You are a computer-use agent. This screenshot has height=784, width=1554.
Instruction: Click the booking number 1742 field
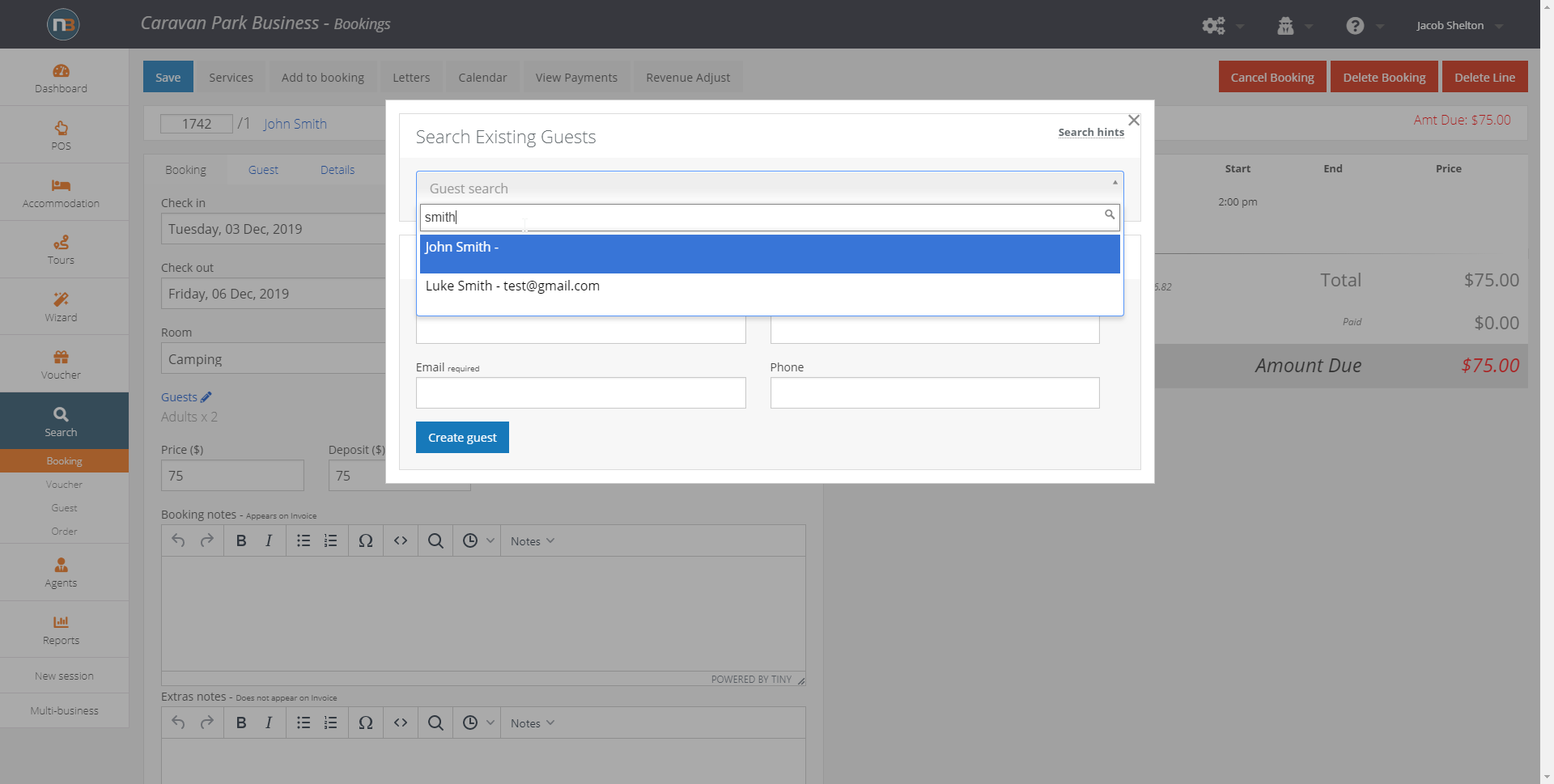(x=197, y=124)
